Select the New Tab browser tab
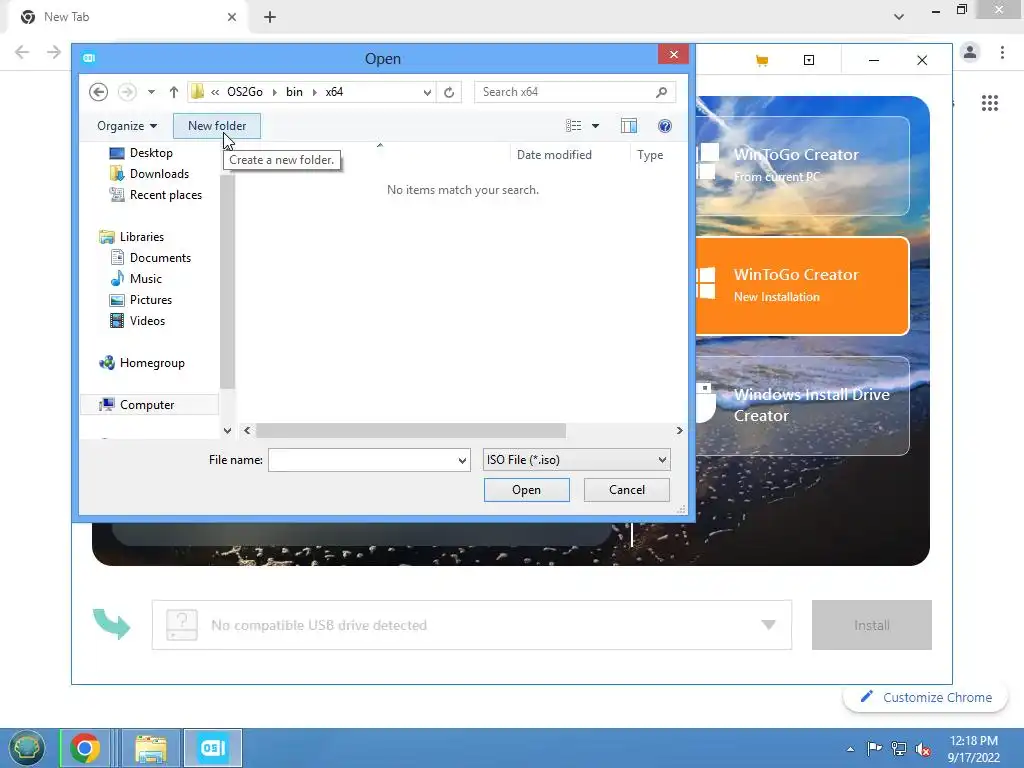 pos(129,17)
